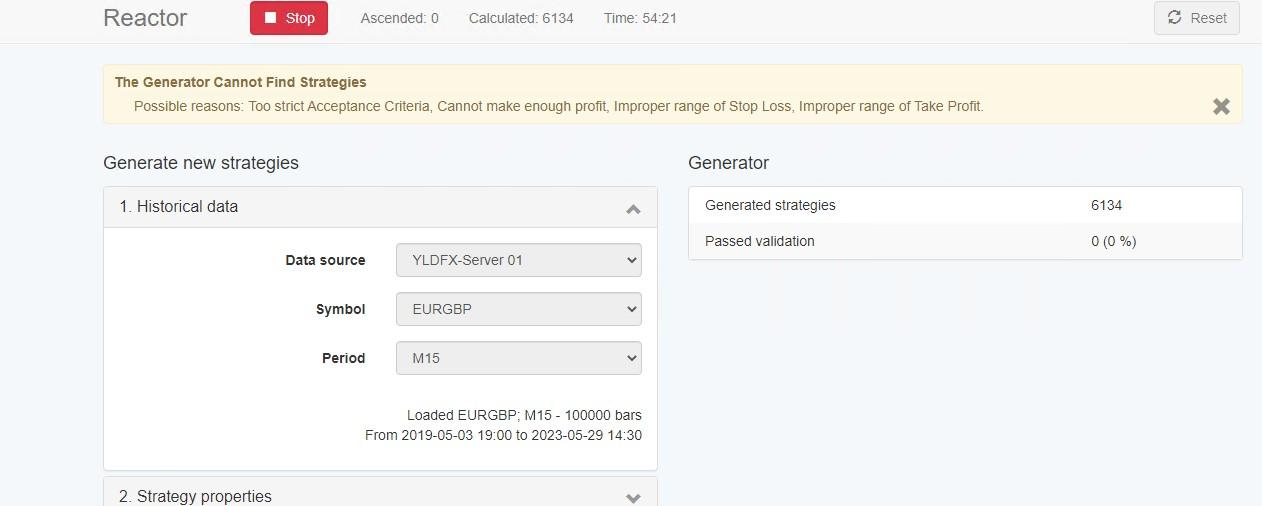
Task: Select the Passed validation row
Action: click(965, 241)
